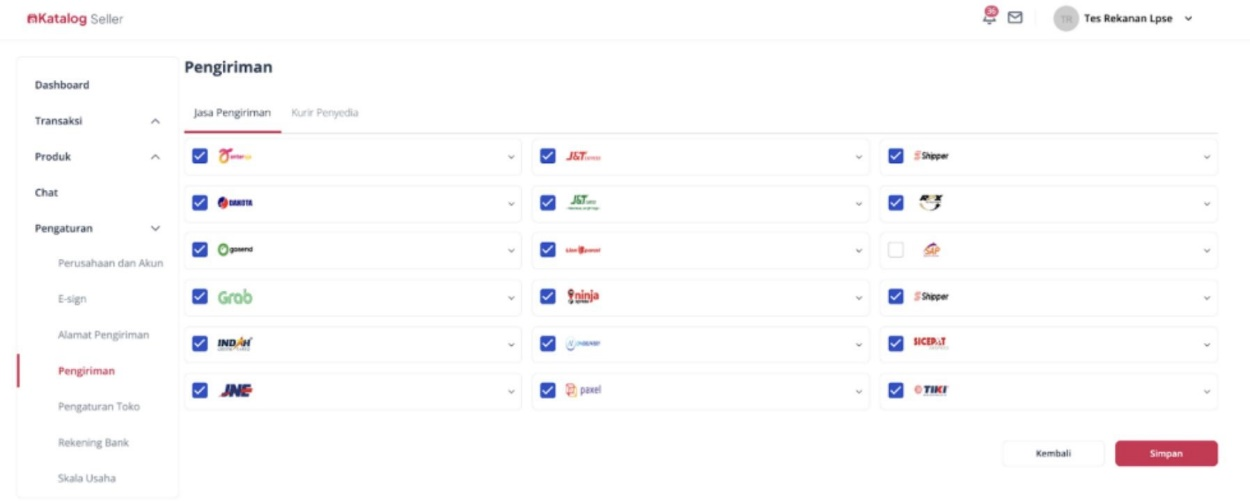Switch to the Kurir Penyedia tab
Viewport: 1250px width, 501px height.
325,113
